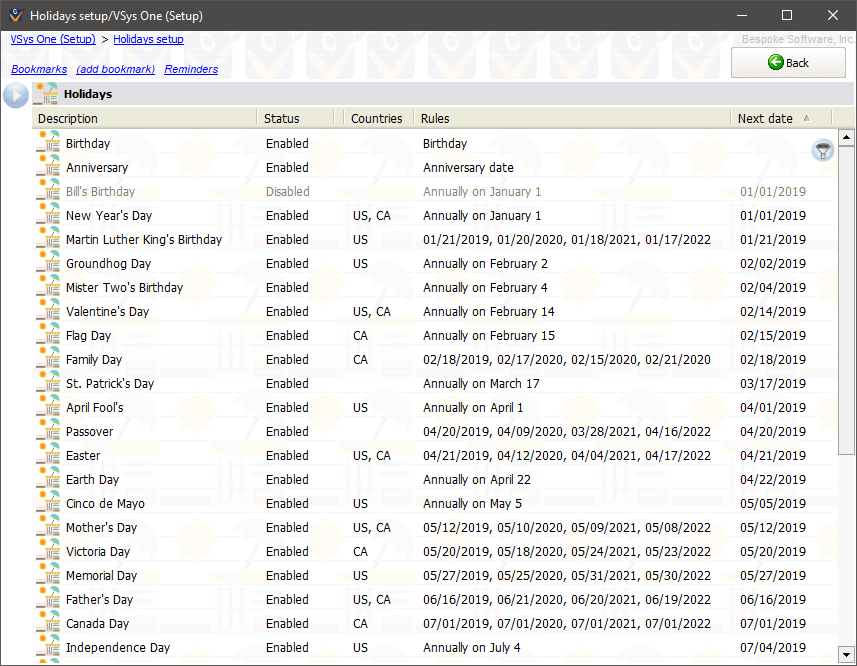
Task: Click the holiday icon beside Birthday row
Action: (x=48, y=143)
